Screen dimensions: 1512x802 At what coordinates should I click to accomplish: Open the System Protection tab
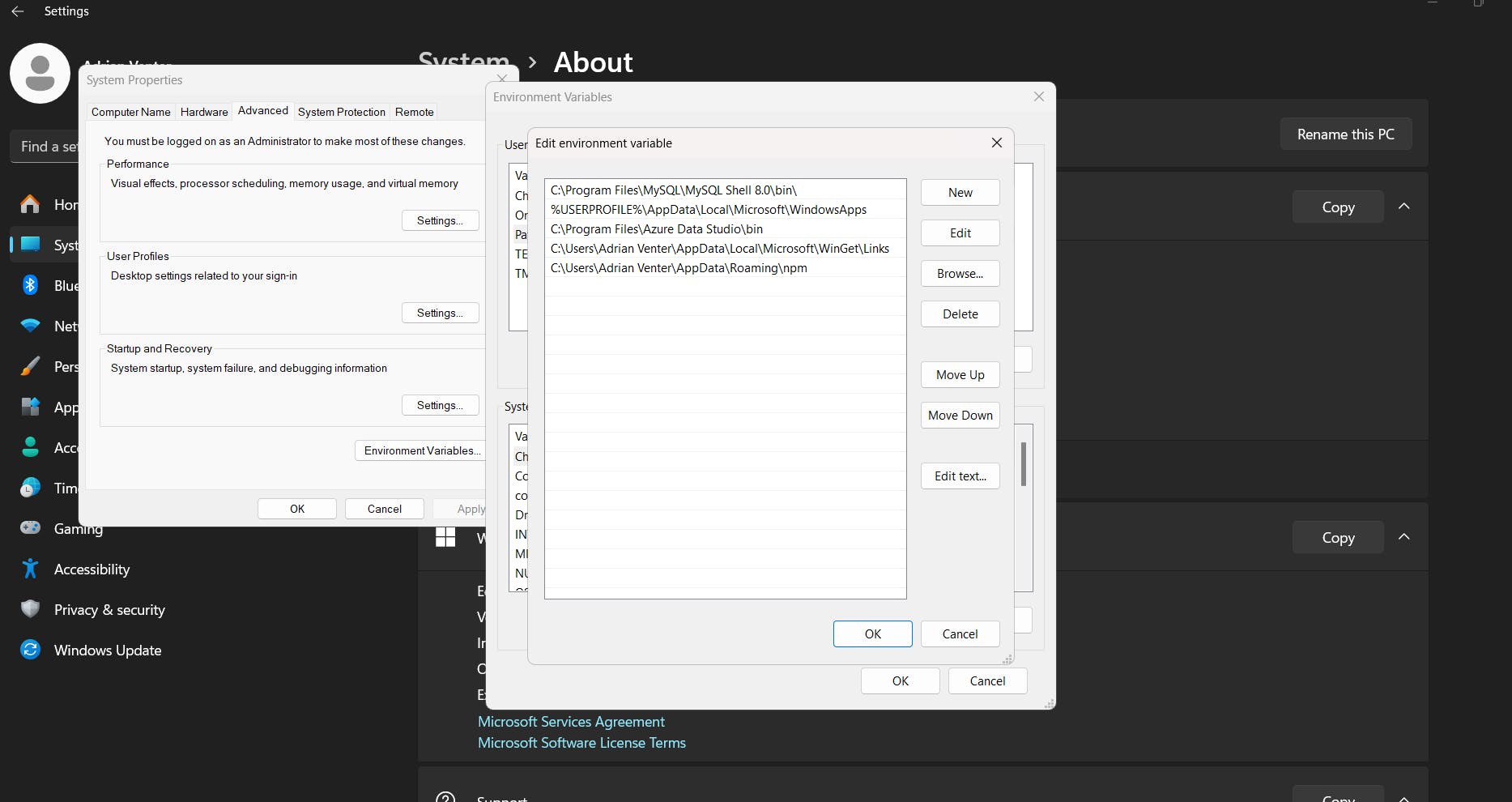pos(341,112)
